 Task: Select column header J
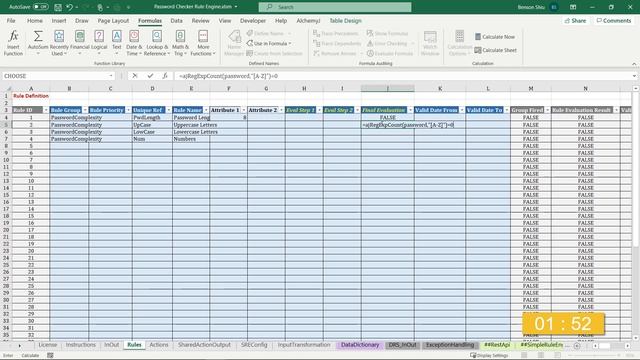[387, 88]
